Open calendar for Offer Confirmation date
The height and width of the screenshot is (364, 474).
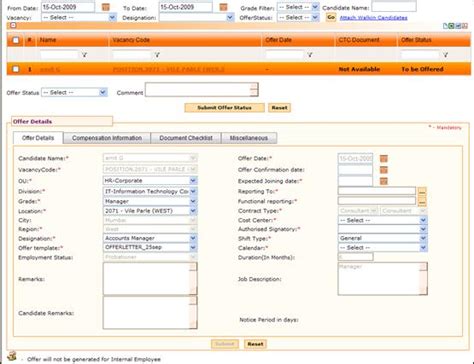click(x=384, y=170)
